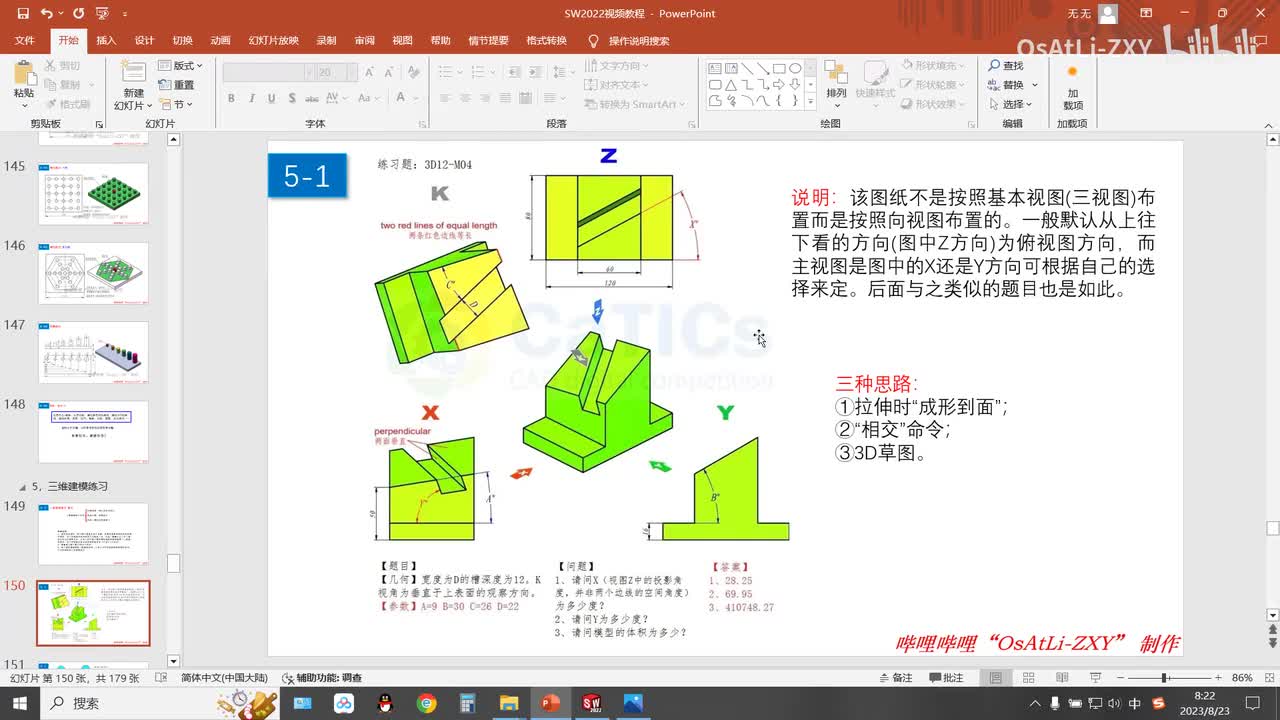This screenshot has height=720, width=1280.
Task: Select the rectangle shape in the shapes gallery
Action: (x=779, y=69)
